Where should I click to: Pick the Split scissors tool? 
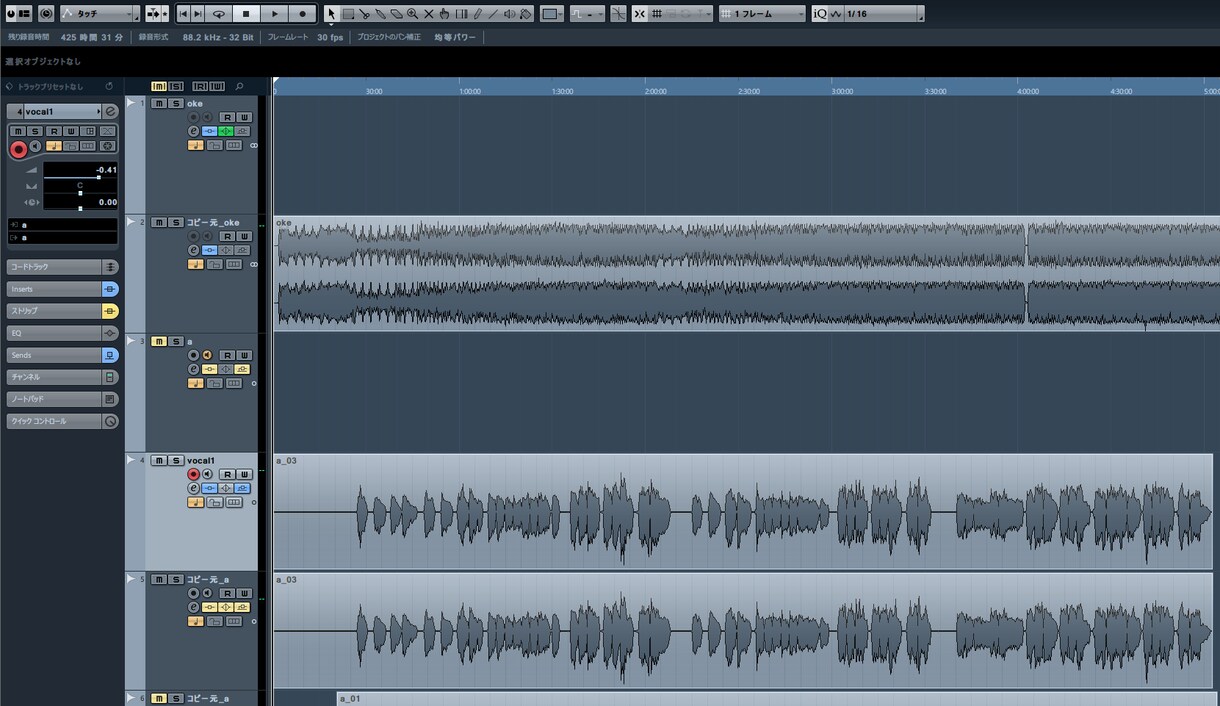[364, 14]
